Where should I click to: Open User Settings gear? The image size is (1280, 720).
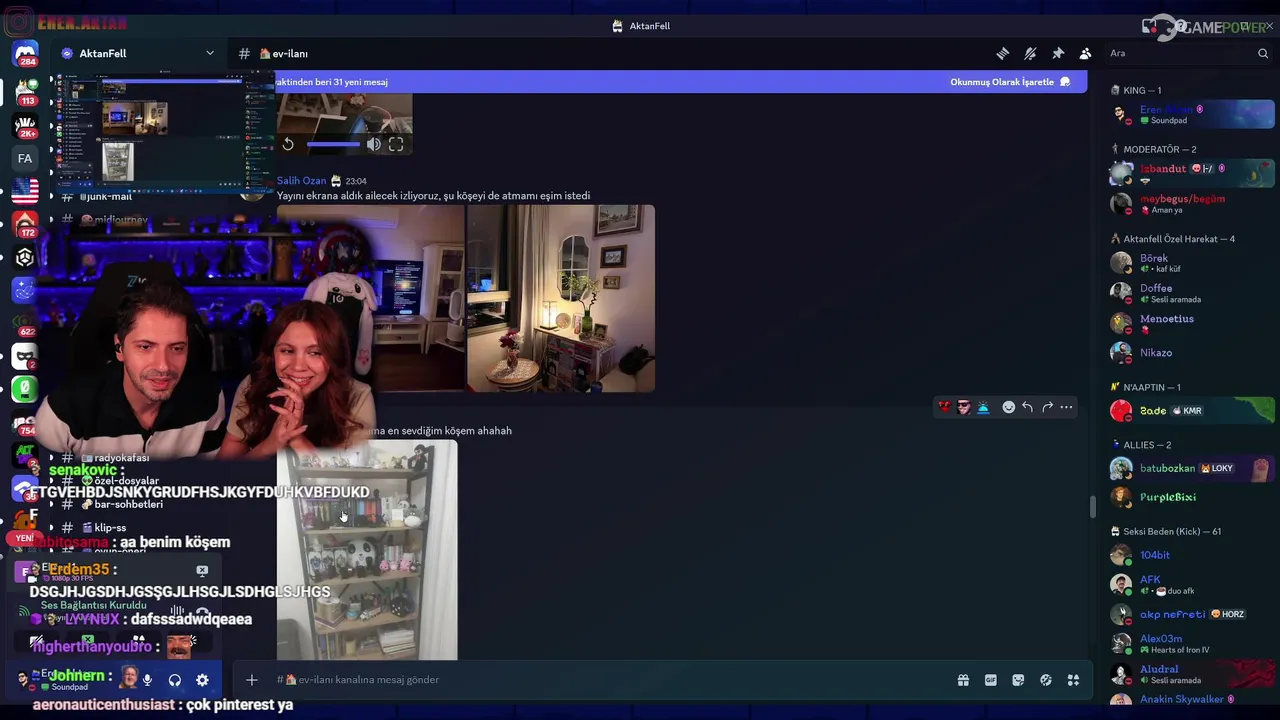click(x=202, y=680)
